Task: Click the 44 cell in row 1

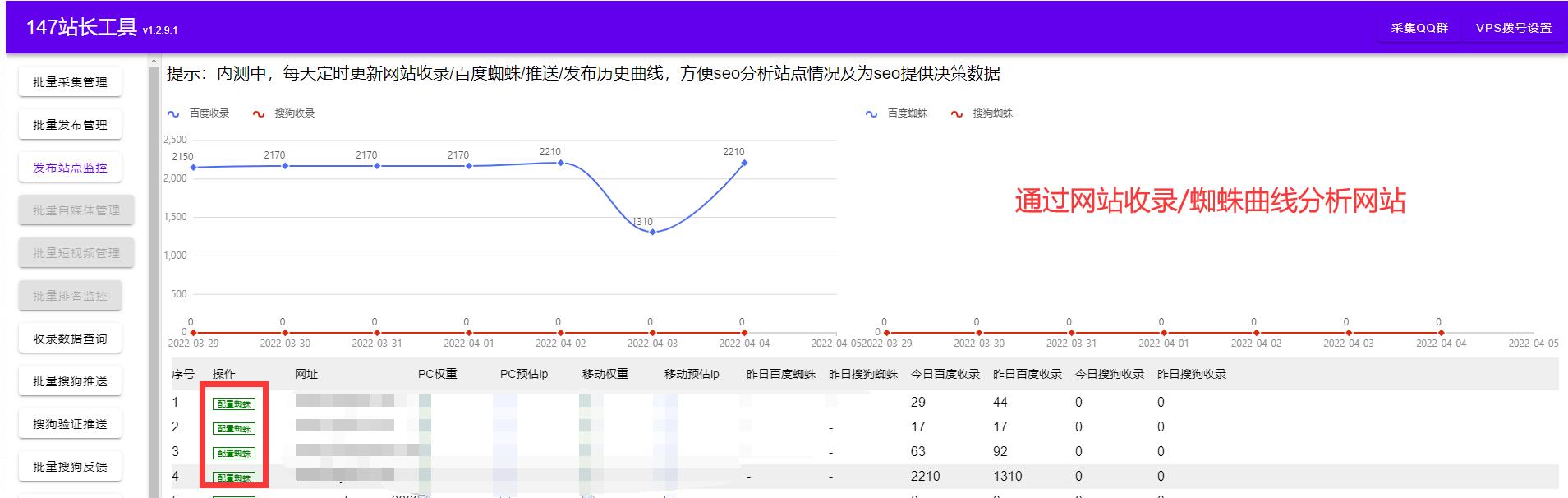Action: click(1000, 403)
